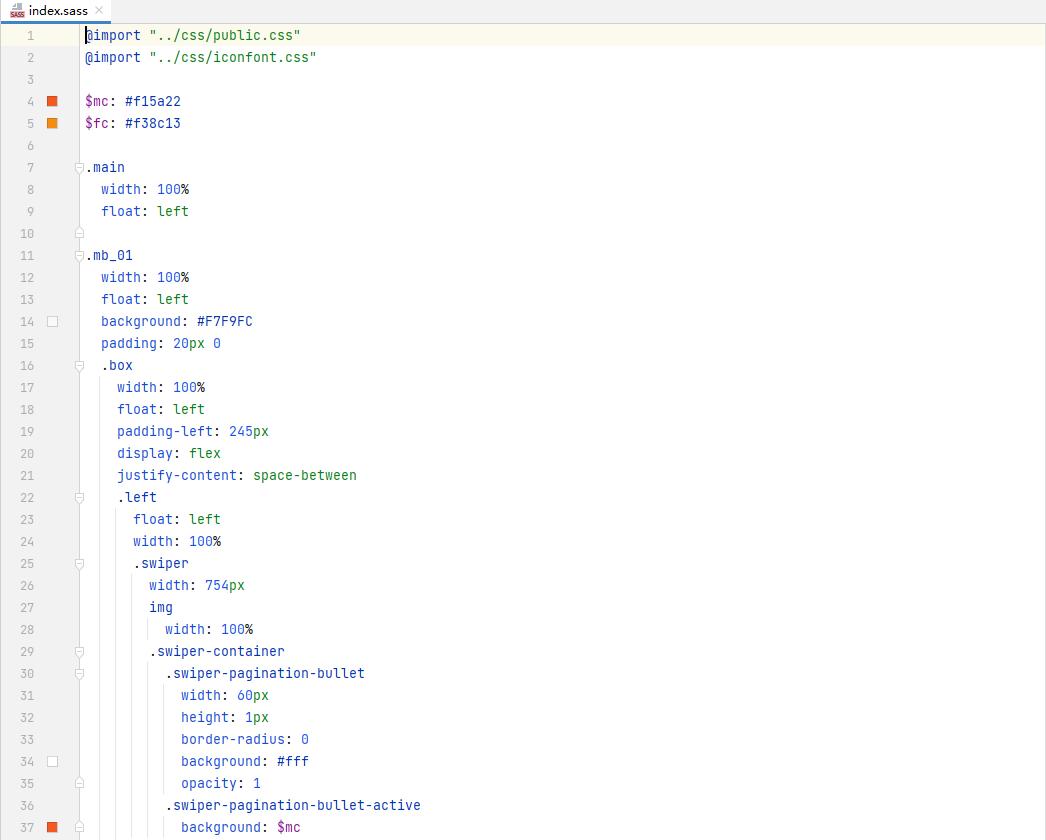1046x840 pixels.
Task: Click fold end marker at line 37
Action: 79,827
